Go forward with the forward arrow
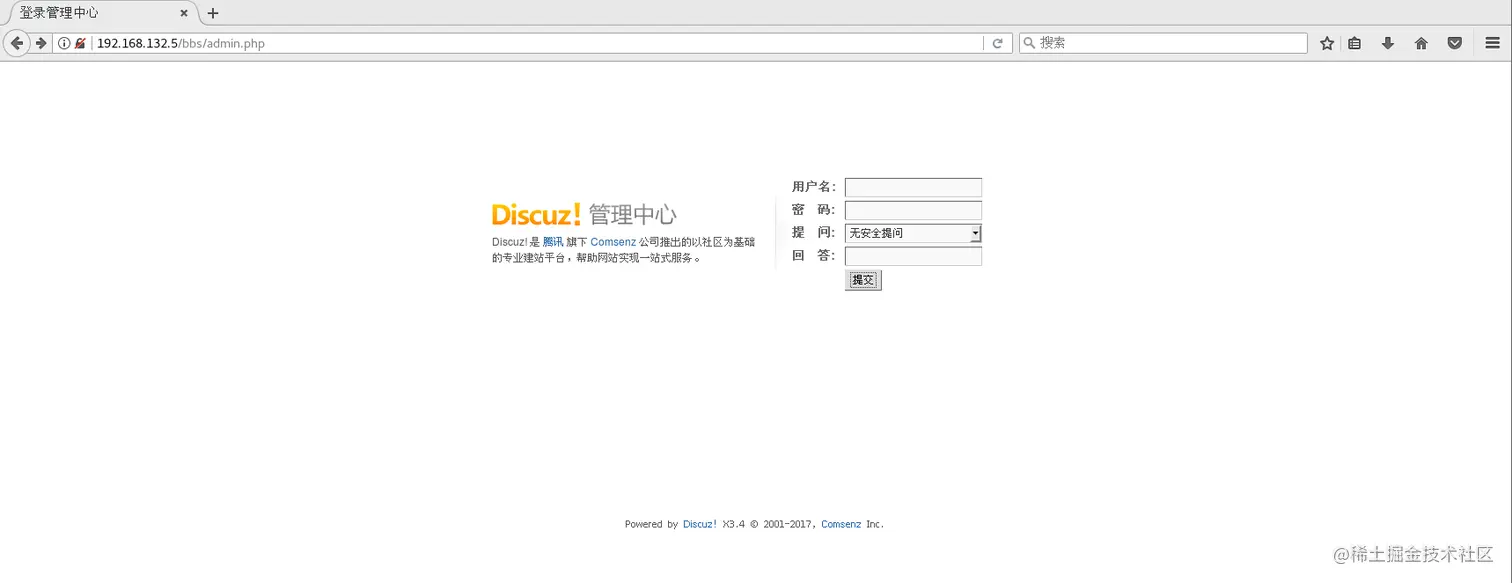This screenshot has width=1512, height=583. [x=41, y=43]
